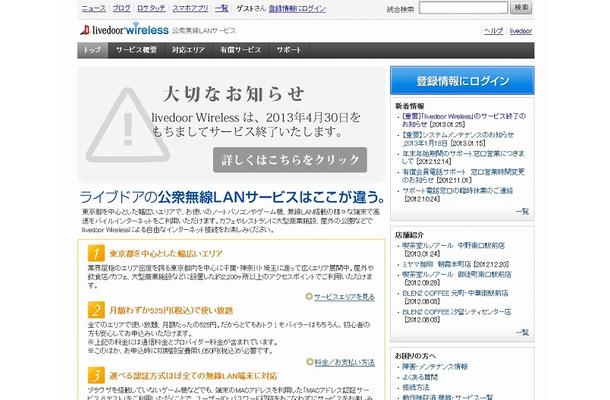The width and height of the screenshot is (610, 400).
Task: Open the トップ navigation tab
Action: point(93,50)
